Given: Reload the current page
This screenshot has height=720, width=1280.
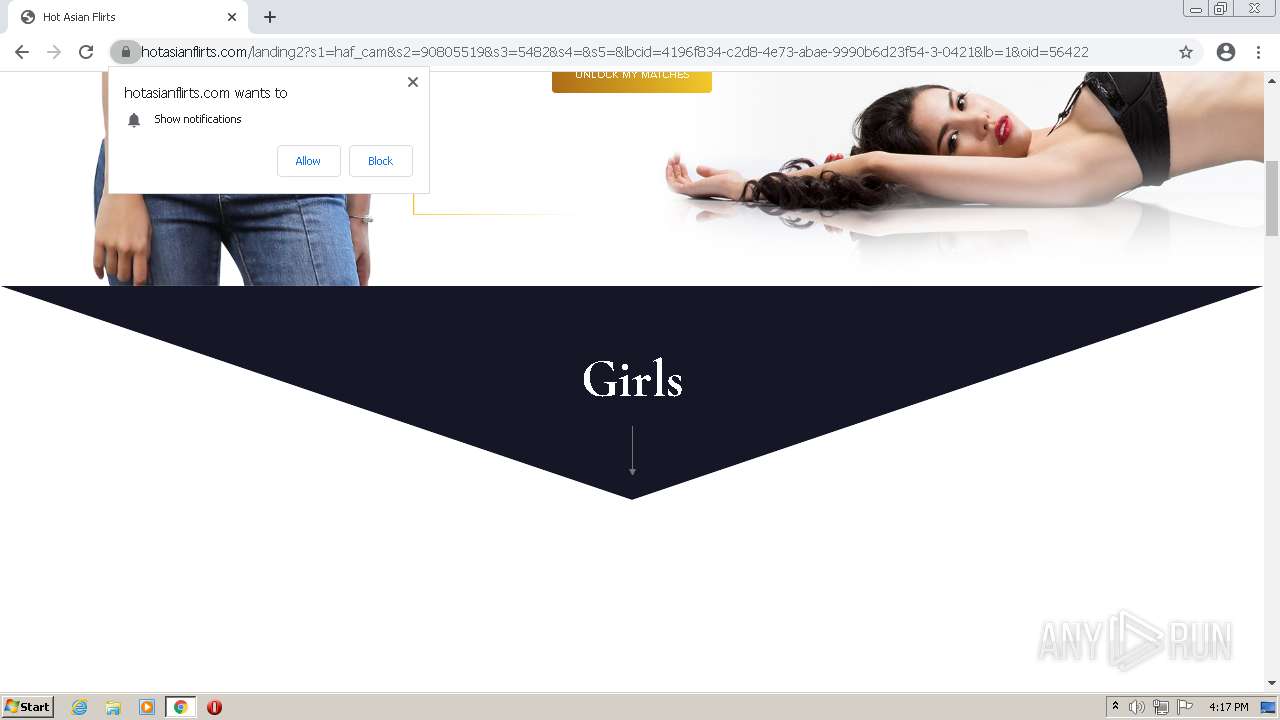Looking at the screenshot, I should [x=86, y=52].
